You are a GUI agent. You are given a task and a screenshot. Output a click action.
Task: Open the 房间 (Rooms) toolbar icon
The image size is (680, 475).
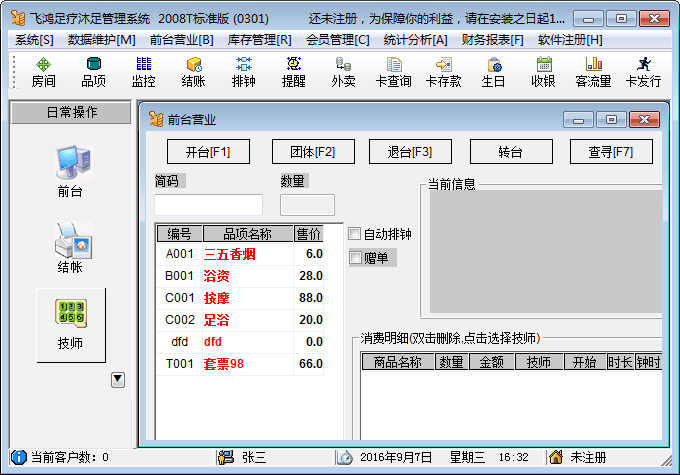coord(43,72)
